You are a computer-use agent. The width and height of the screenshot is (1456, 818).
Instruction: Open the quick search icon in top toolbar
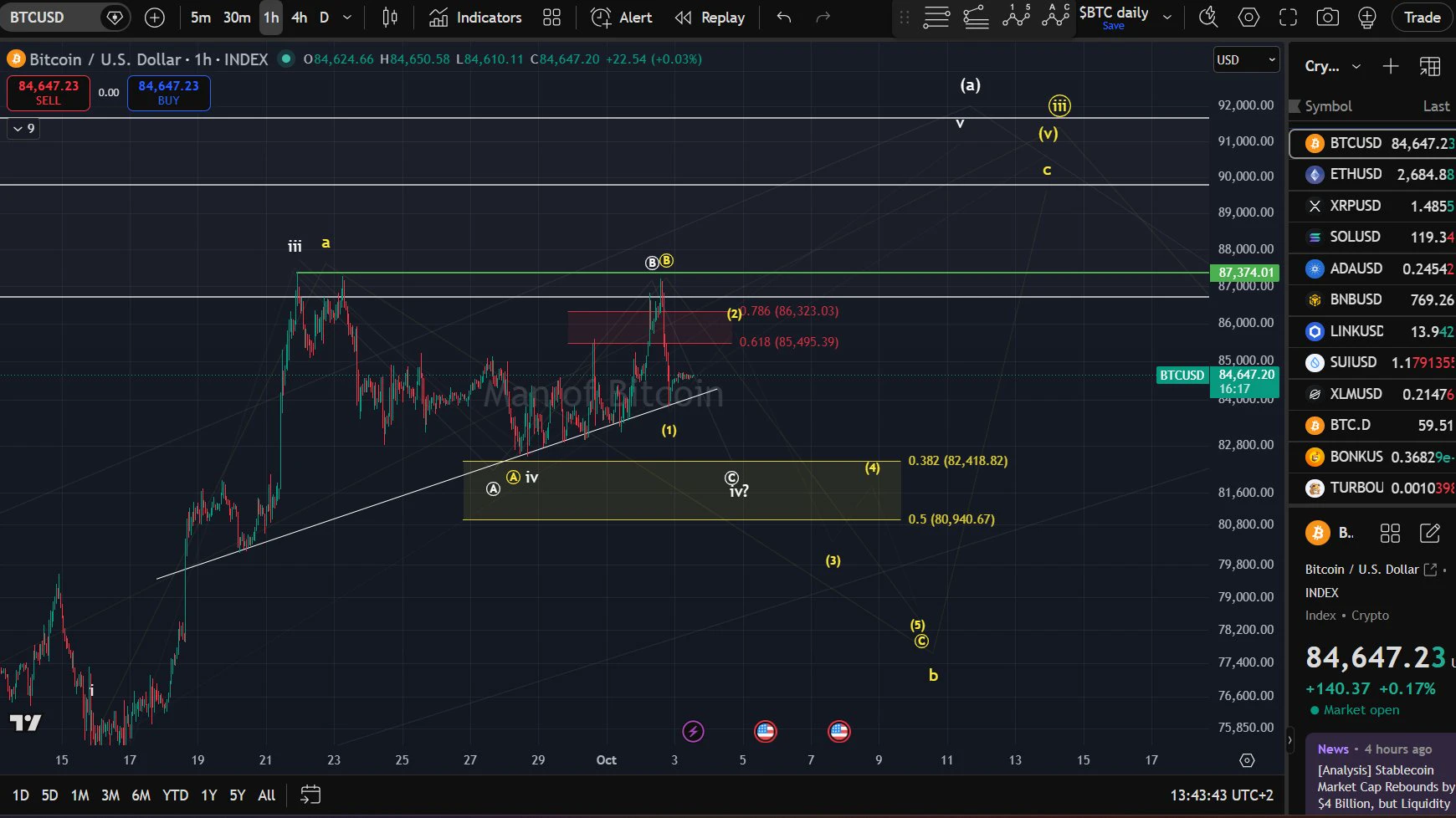point(1208,18)
